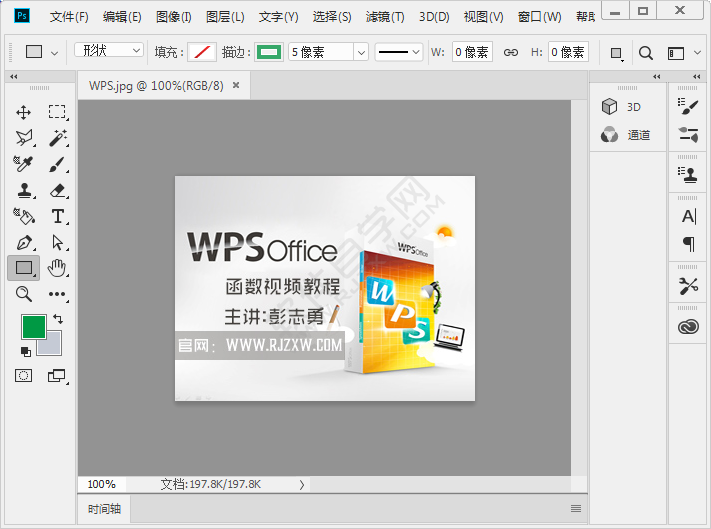The width and height of the screenshot is (711, 529).
Task: Click the Search magnifier in options bar
Action: tap(646, 53)
